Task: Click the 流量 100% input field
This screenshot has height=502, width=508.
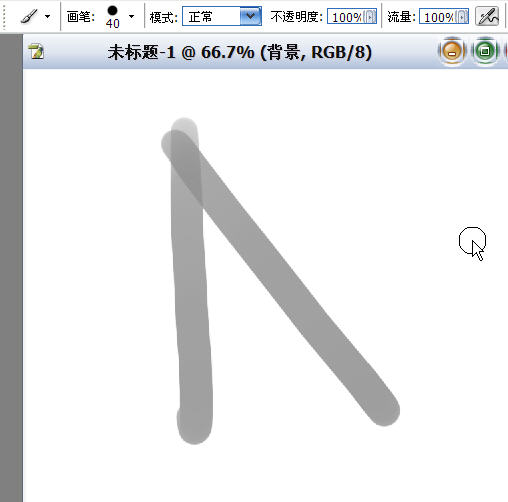Action: (438, 17)
